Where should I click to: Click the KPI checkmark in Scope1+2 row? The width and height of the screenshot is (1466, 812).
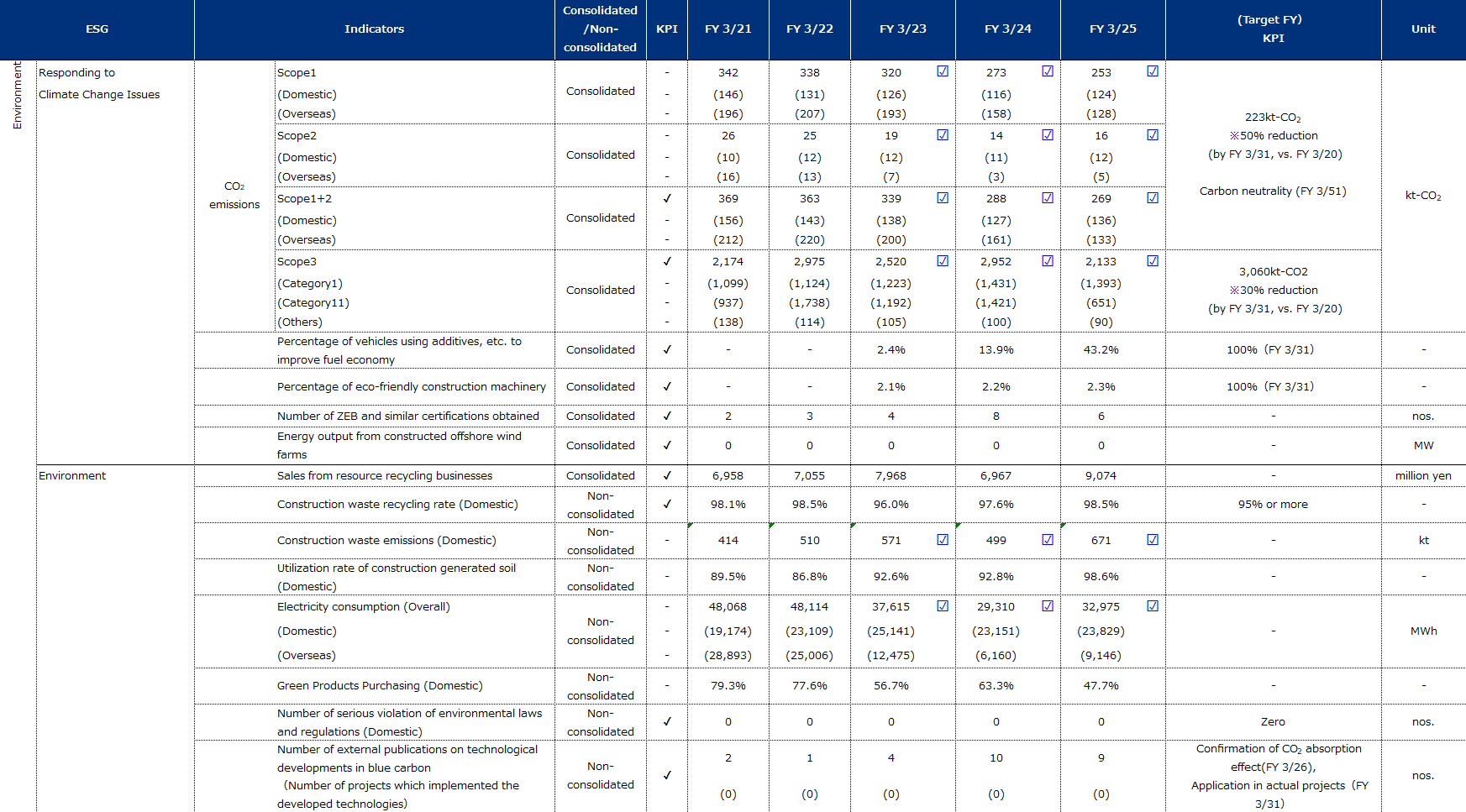(667, 198)
